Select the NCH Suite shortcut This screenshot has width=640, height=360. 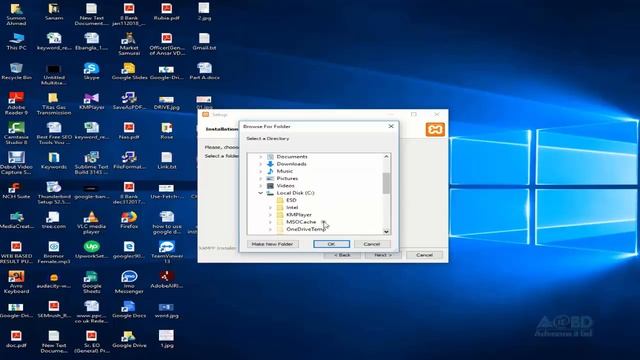(x=16, y=191)
